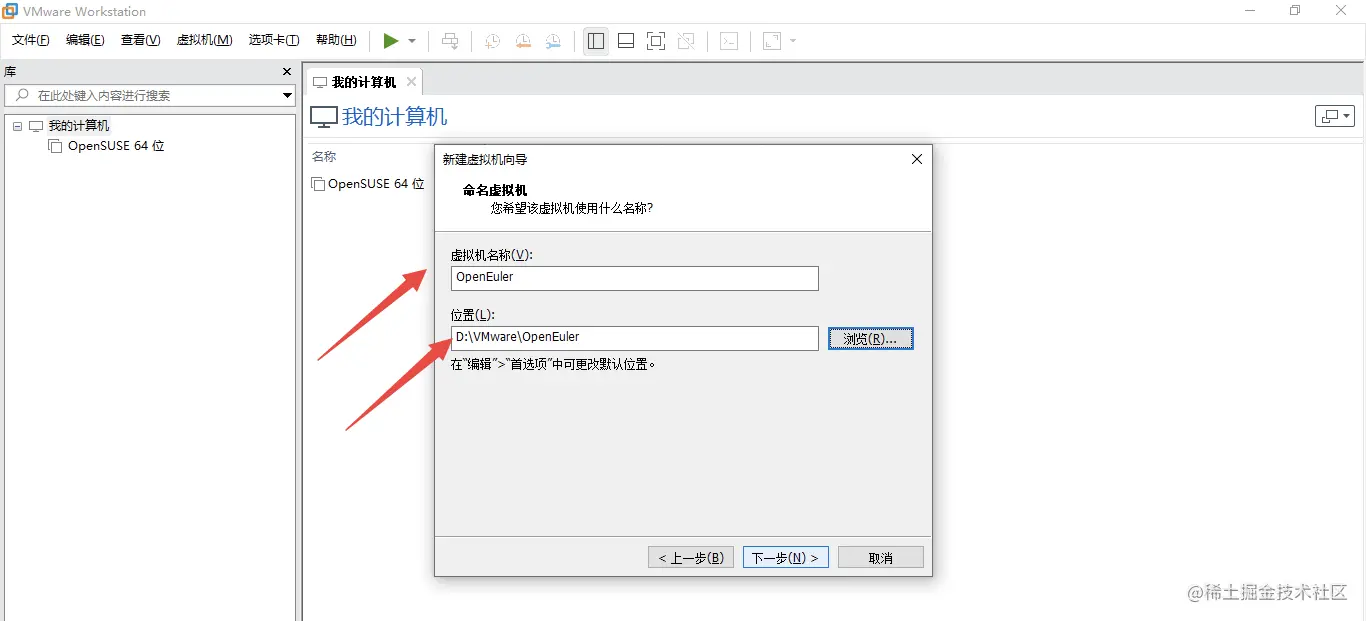This screenshot has height=621, width=1366.
Task: Open the 文件(F) menu
Action: (31, 40)
